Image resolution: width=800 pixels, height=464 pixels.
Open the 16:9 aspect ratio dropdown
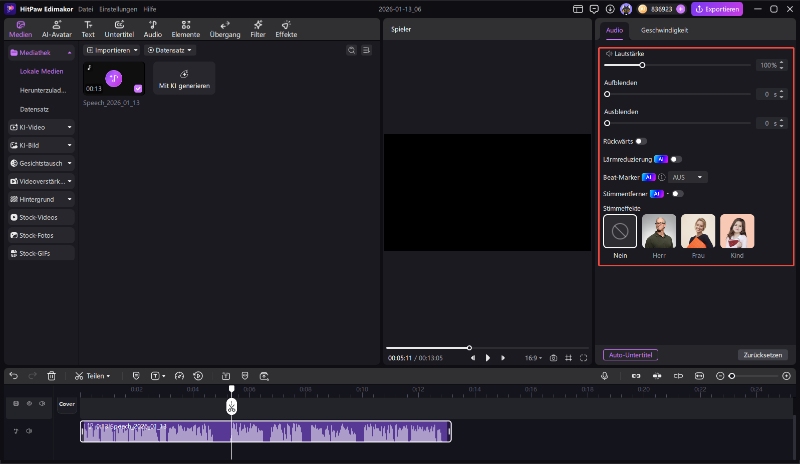click(x=533, y=357)
